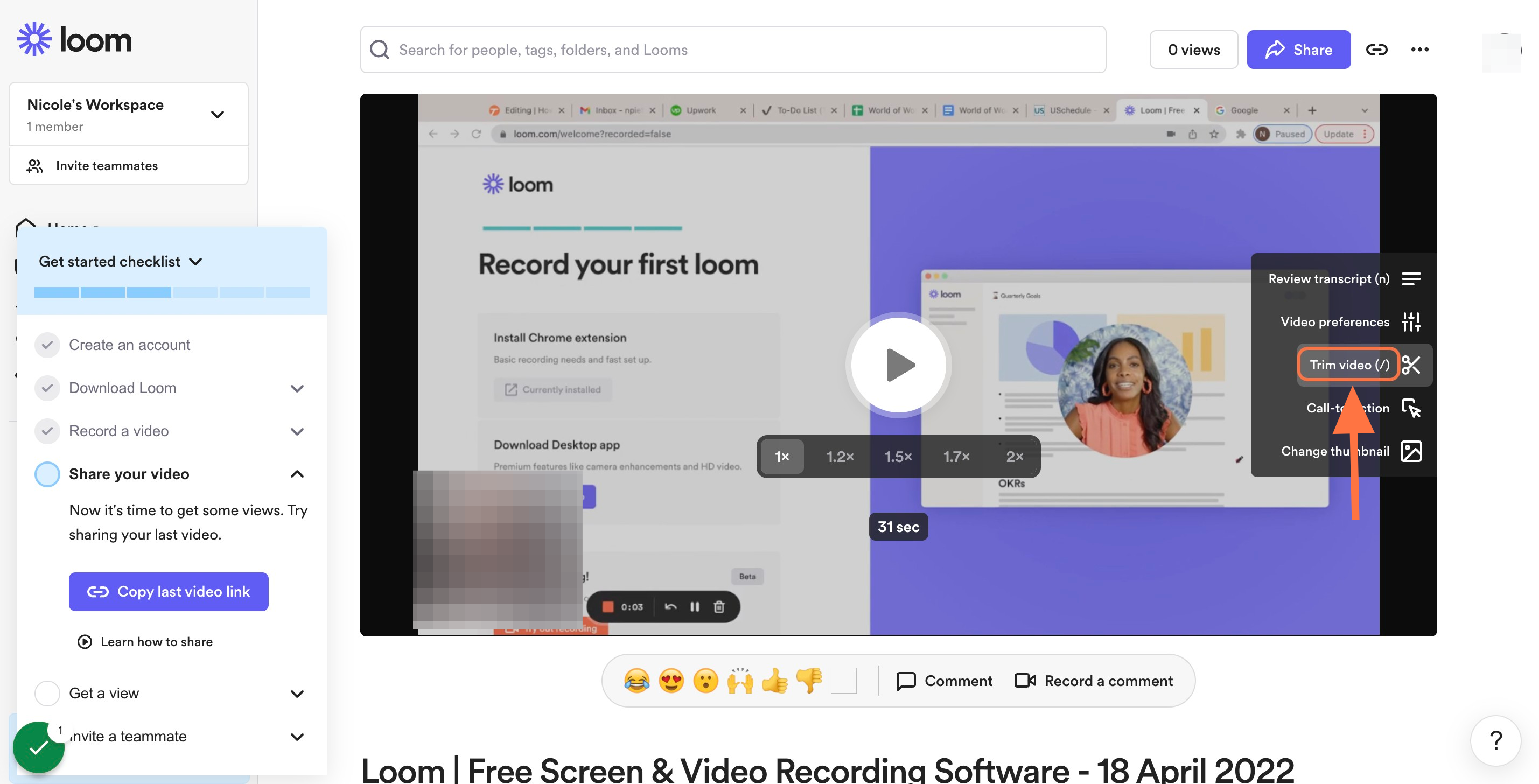This screenshot has width=1539, height=784.
Task: Collapse the Share your video section chevron
Action: [x=297, y=474]
